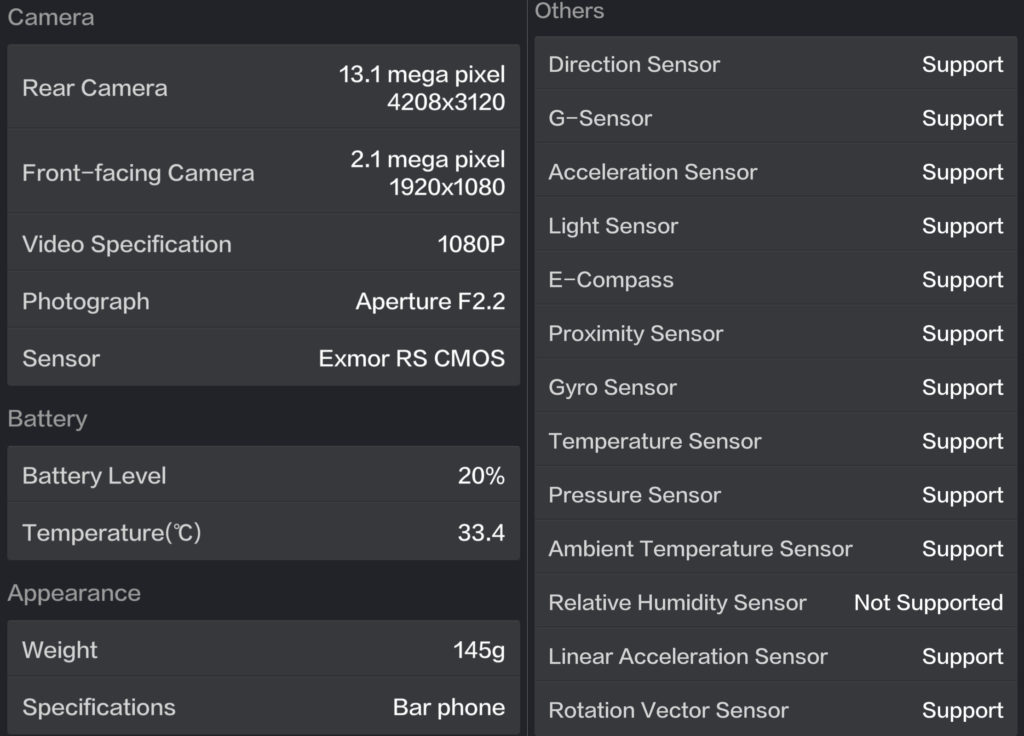Open the Video Specification row
This screenshot has width=1024, height=736.
coord(263,242)
